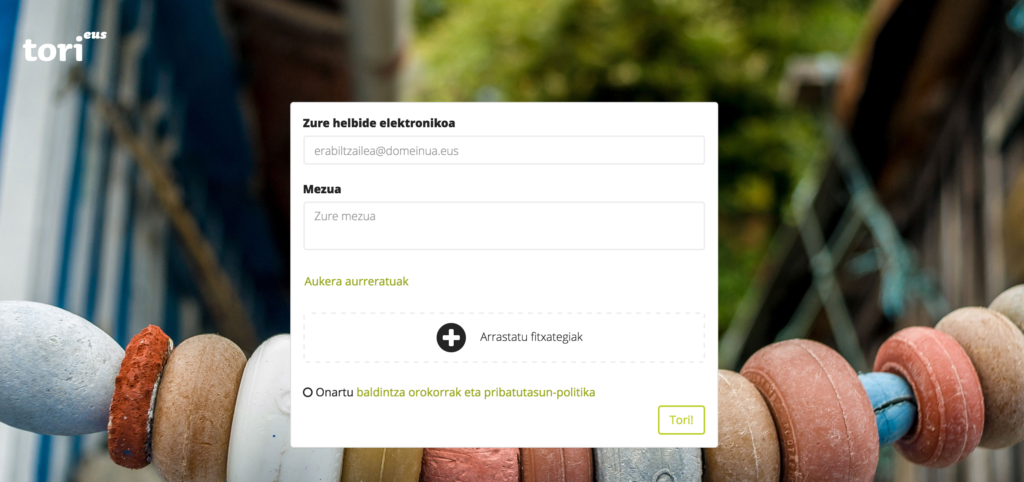1024x482 pixels.
Task: Click the dashed file drop zone
Action: [x=504, y=338]
